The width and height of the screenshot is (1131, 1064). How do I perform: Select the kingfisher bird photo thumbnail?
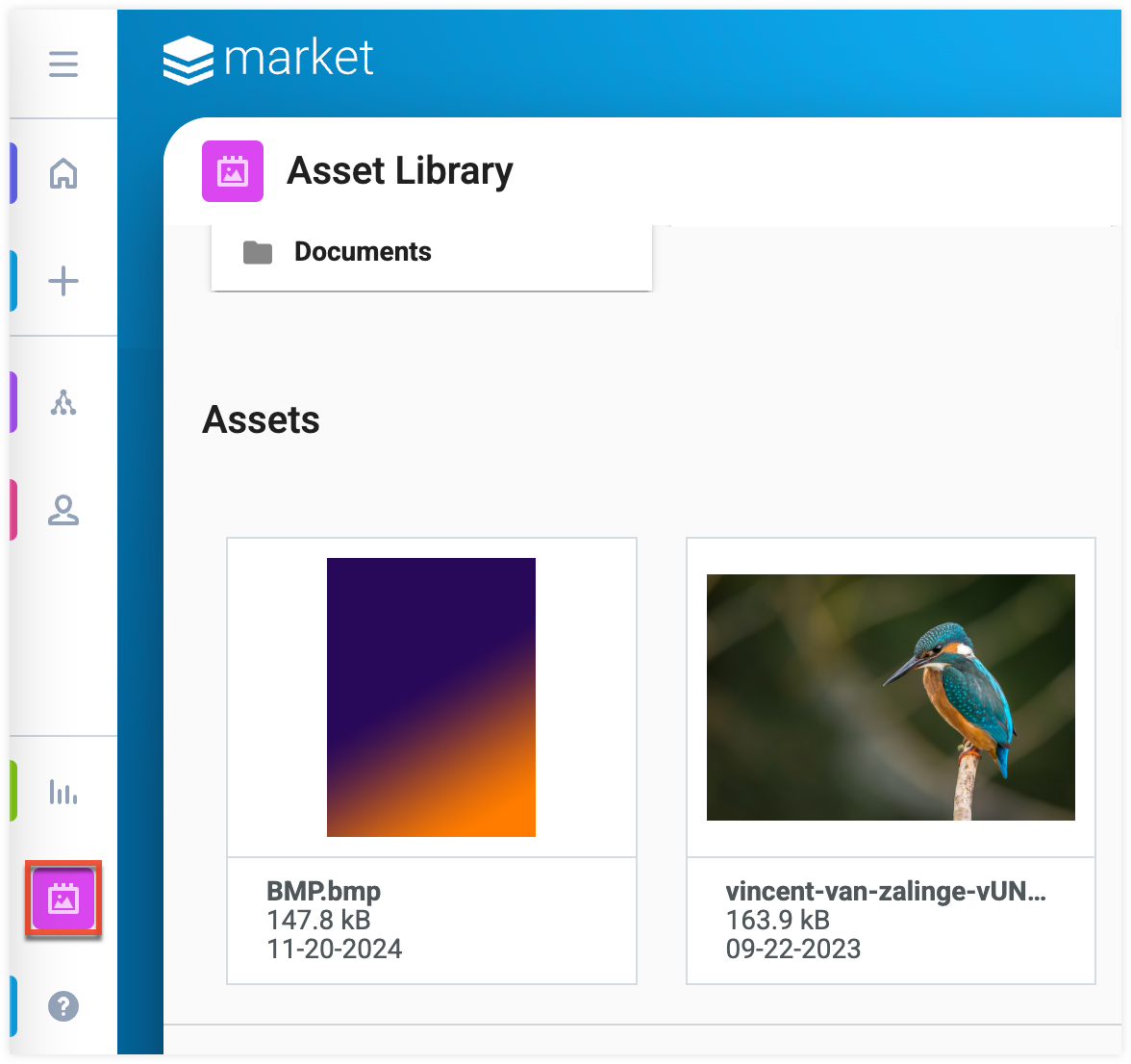tap(891, 697)
